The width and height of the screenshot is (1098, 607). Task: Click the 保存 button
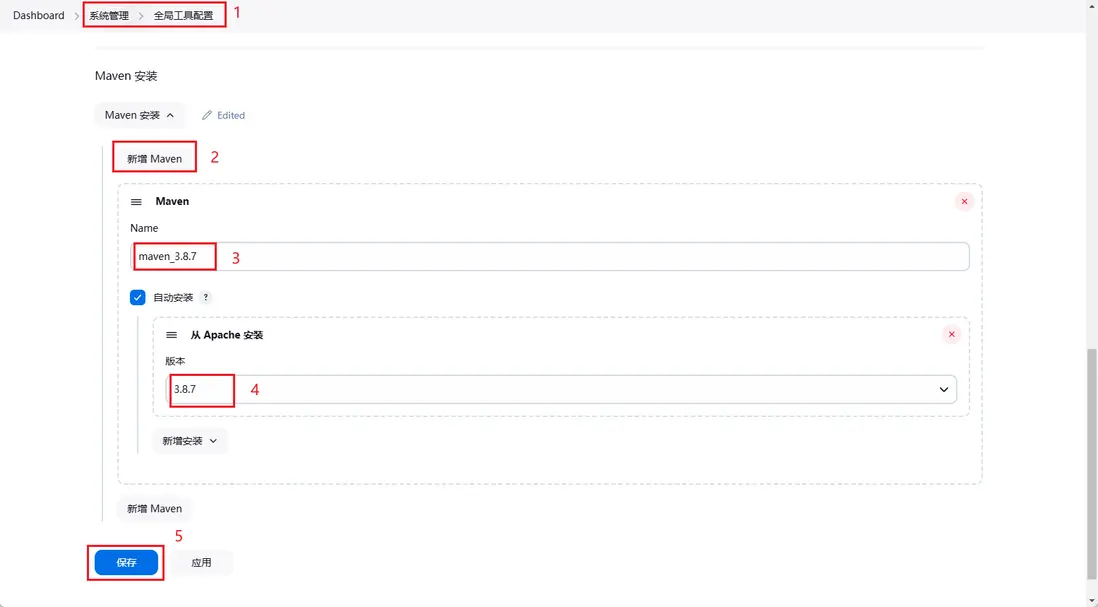point(126,563)
